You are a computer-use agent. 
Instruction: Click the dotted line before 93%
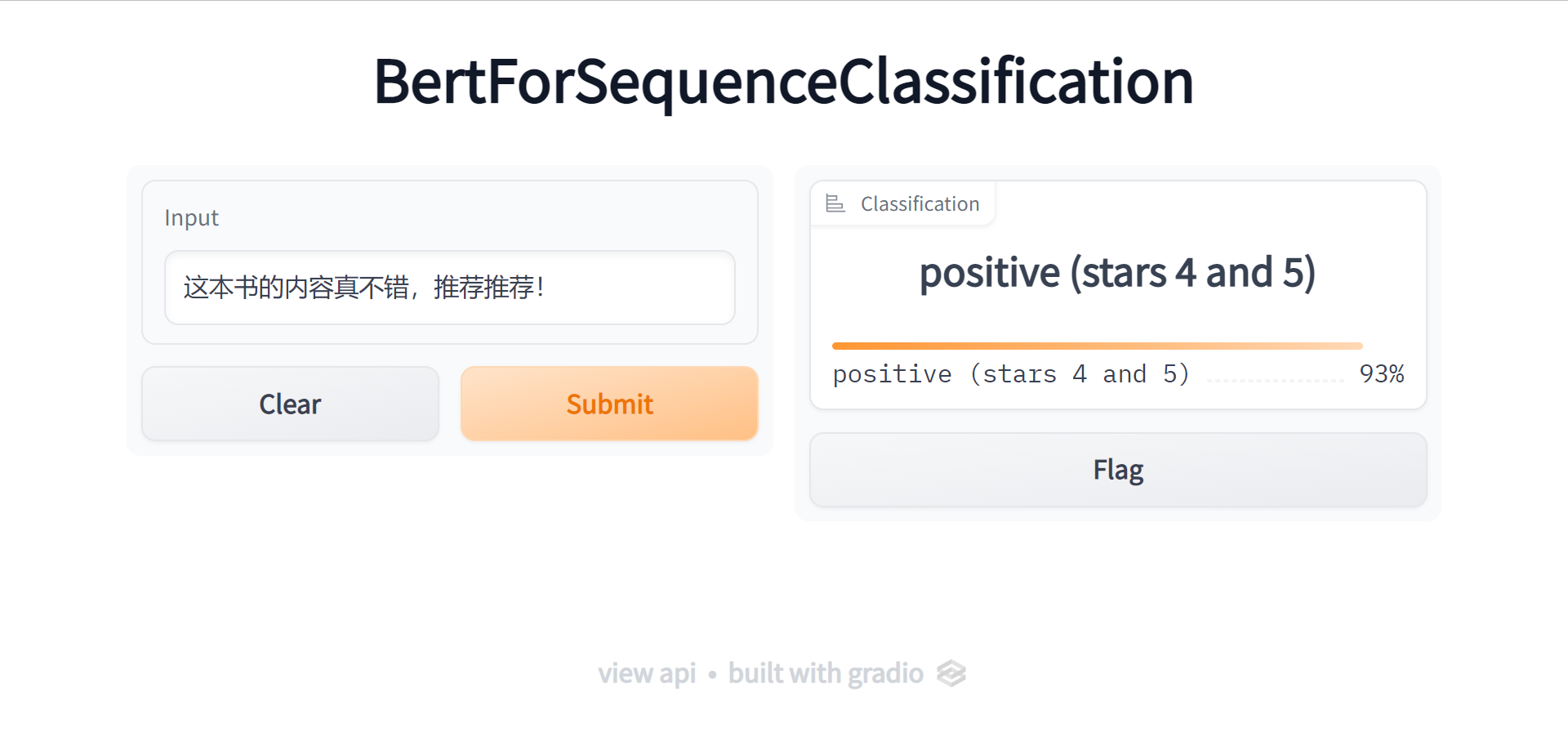tap(1275, 381)
